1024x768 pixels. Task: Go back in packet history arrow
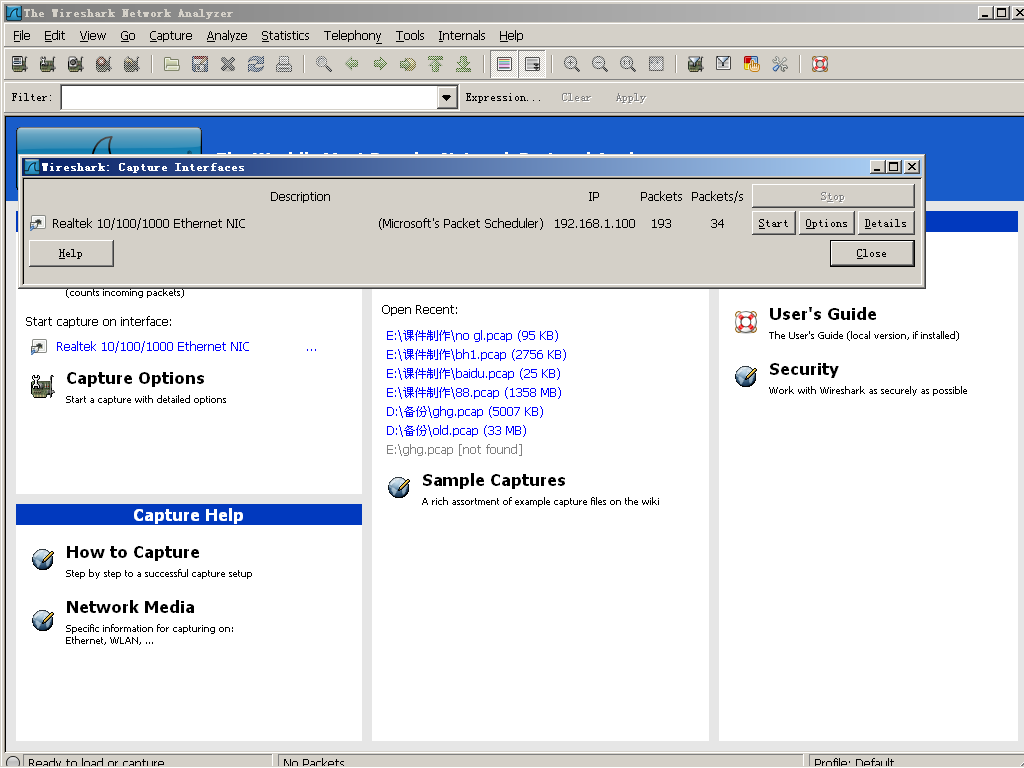point(352,64)
